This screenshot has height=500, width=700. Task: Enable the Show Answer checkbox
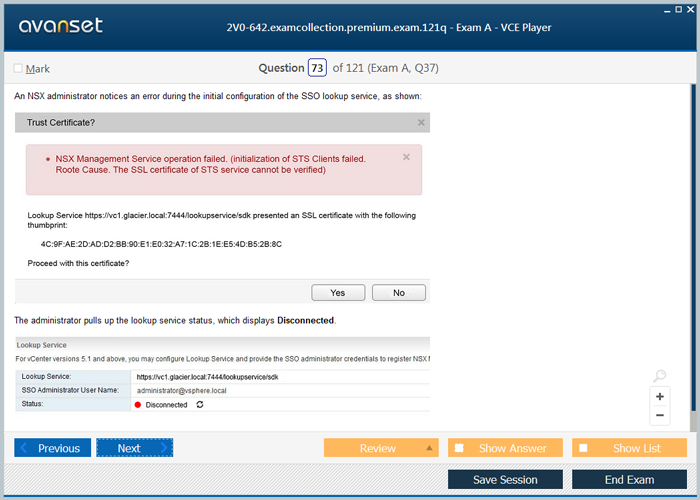coord(459,448)
